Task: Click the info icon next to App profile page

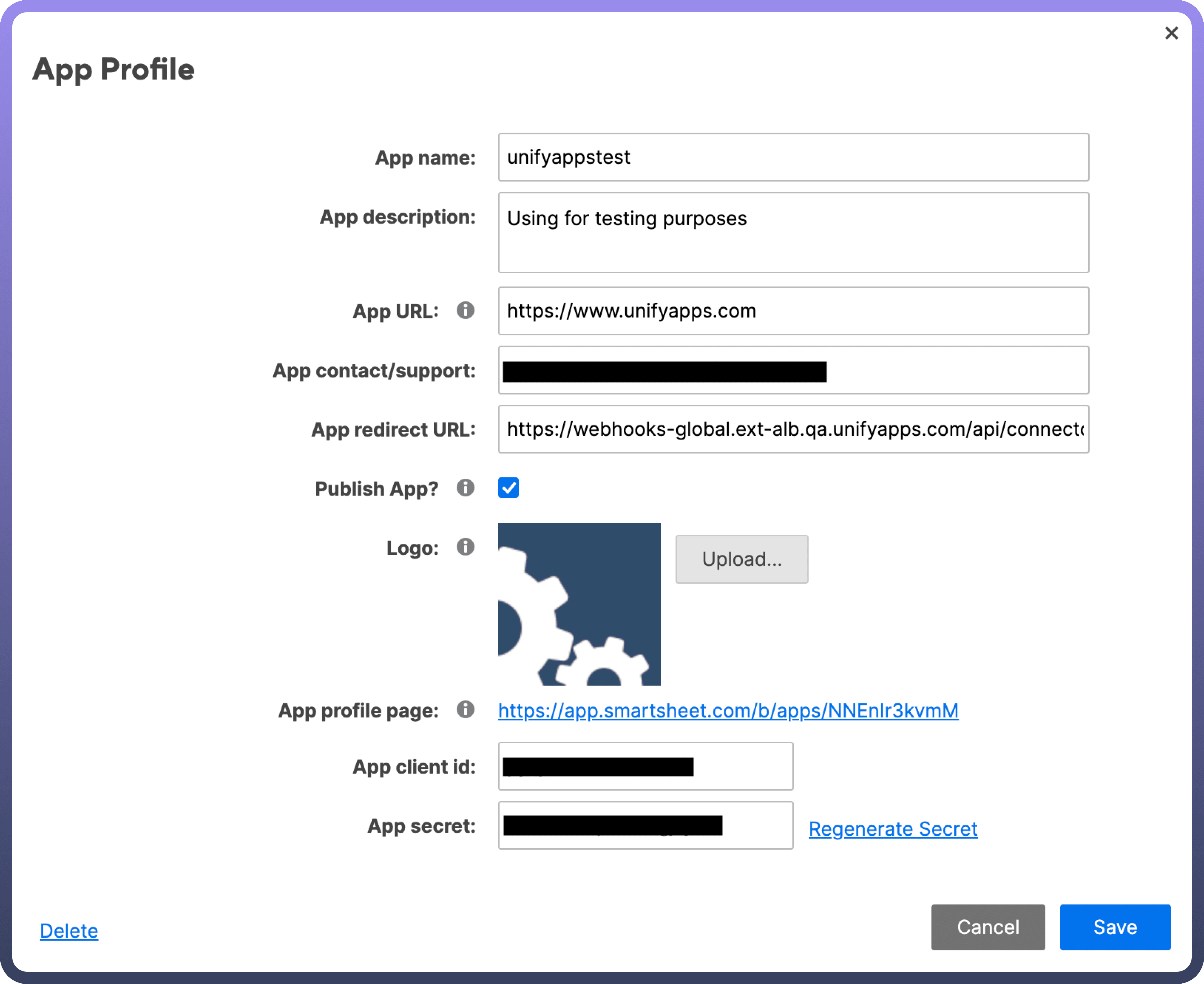Action: pos(465,710)
